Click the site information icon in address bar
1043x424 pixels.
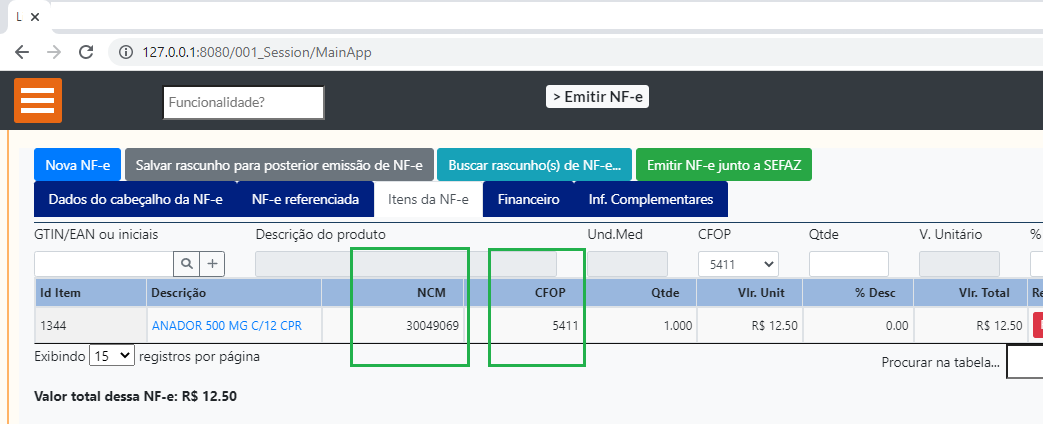[x=125, y=52]
